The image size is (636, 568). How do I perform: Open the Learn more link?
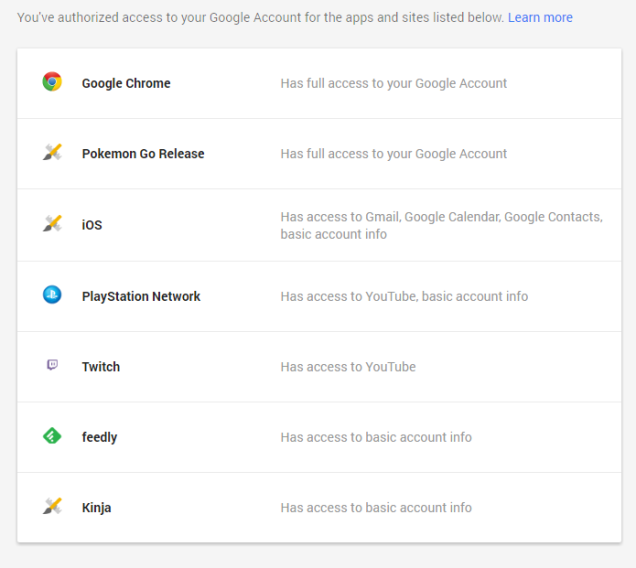pyautogui.click(x=540, y=18)
